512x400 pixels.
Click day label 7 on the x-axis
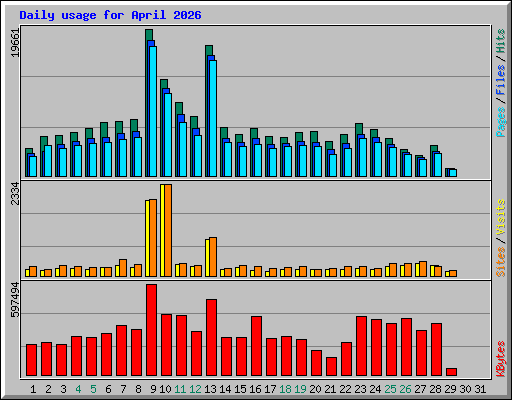click(123, 389)
